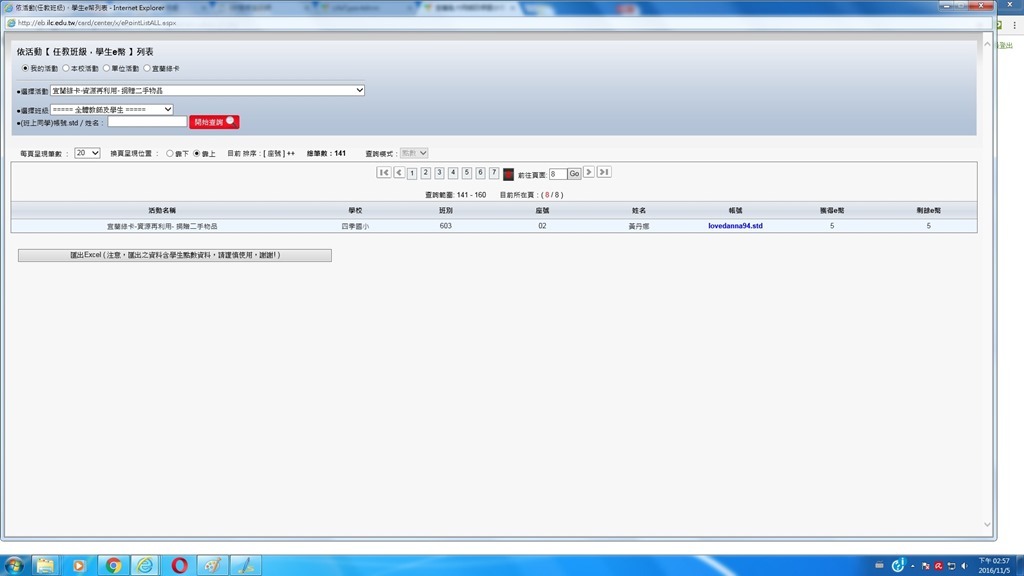Click the 姓名 column header

click(639, 210)
